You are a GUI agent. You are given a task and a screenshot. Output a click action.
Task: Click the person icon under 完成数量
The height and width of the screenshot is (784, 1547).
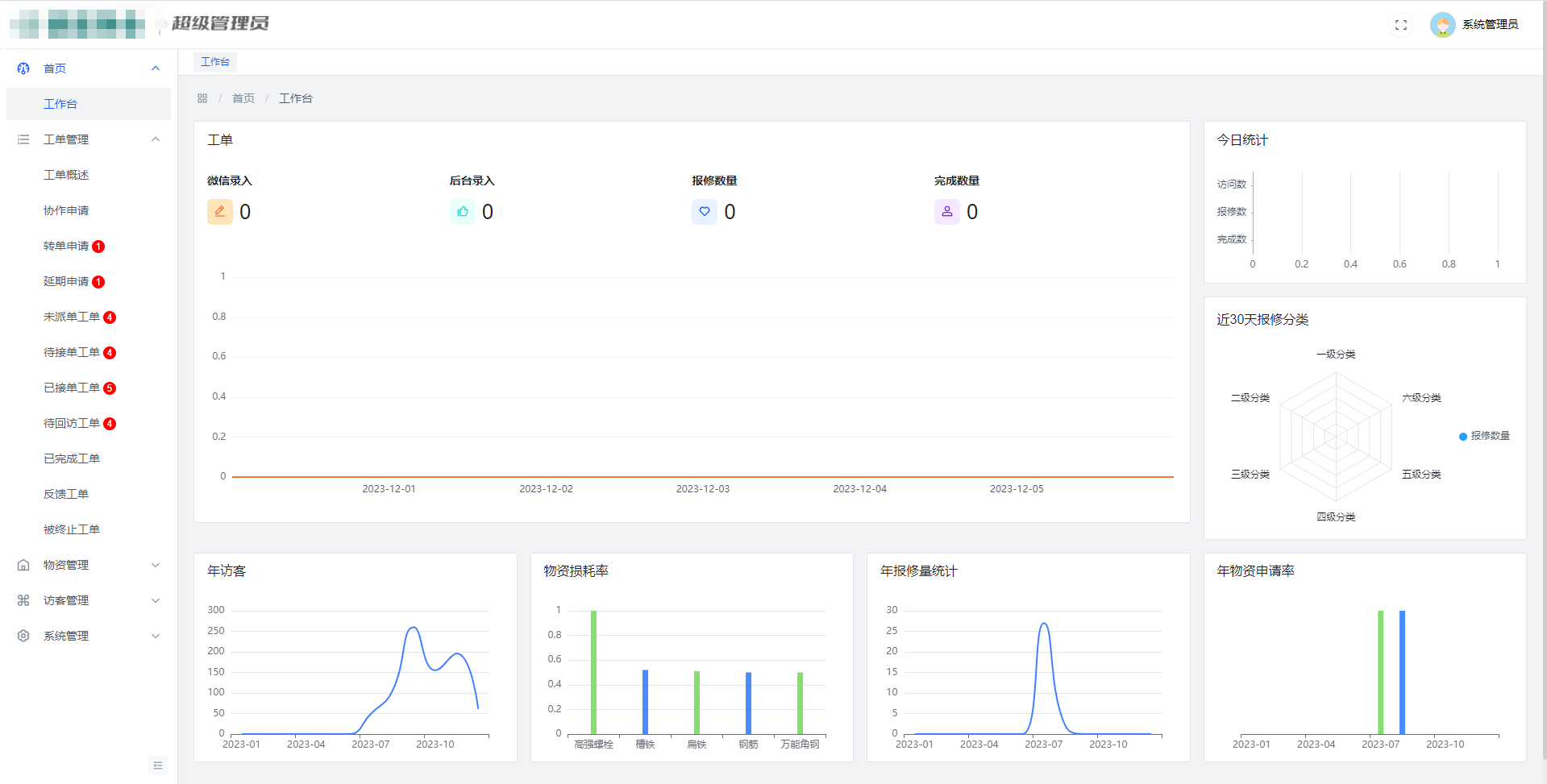click(x=947, y=211)
